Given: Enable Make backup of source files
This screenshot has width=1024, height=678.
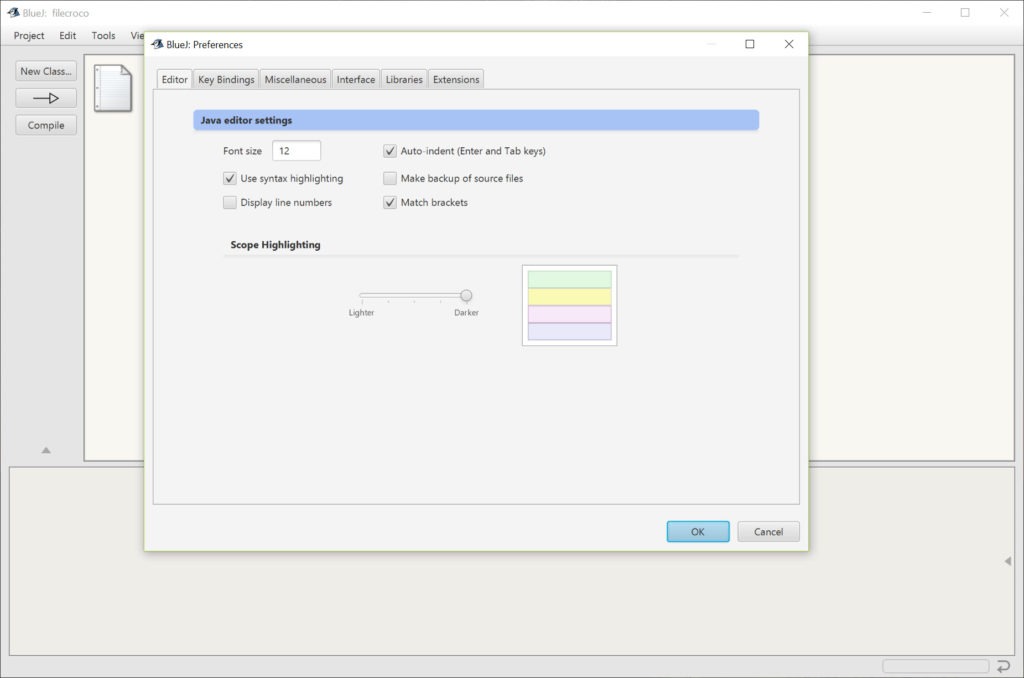Looking at the screenshot, I should (x=390, y=178).
